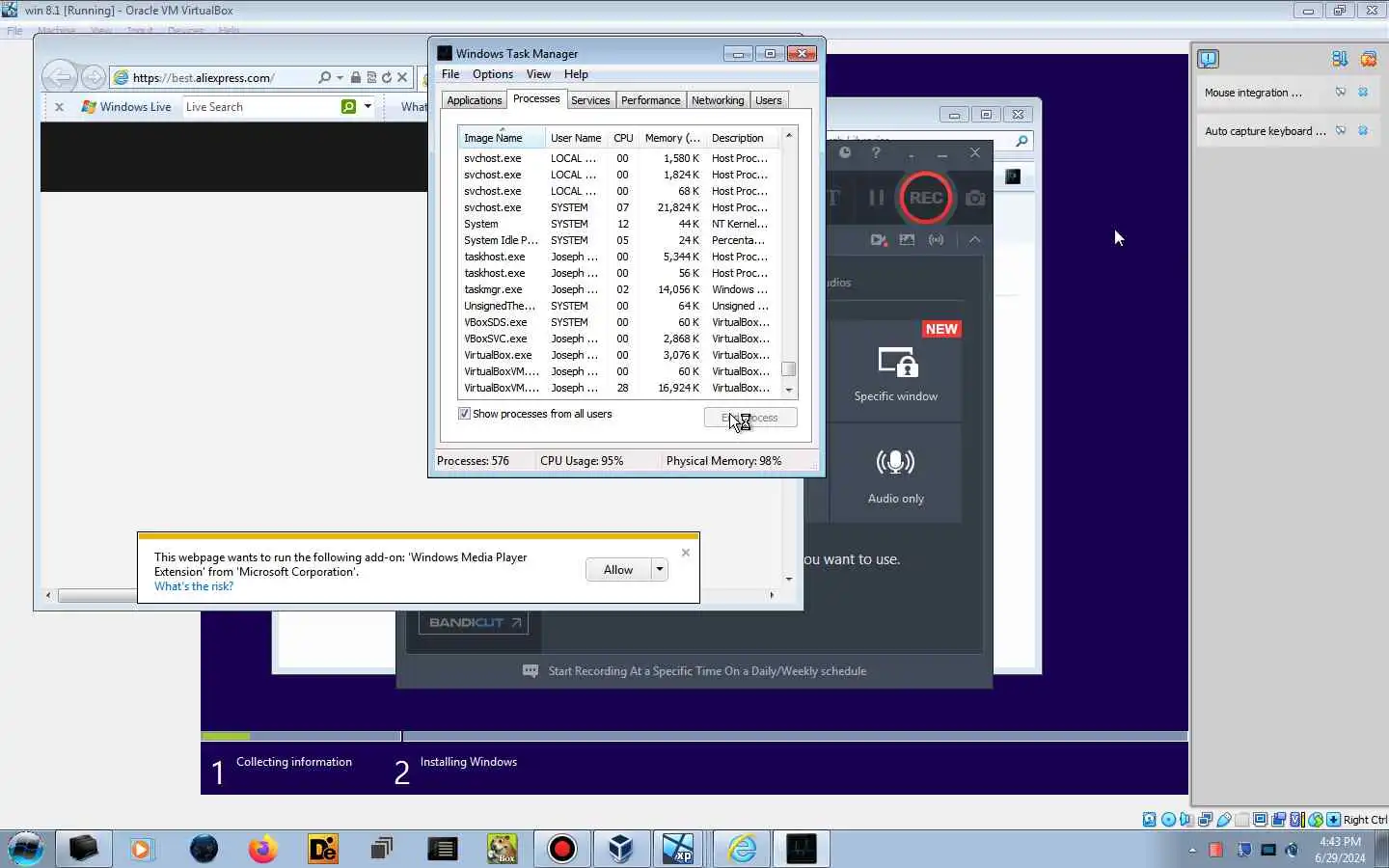The height and width of the screenshot is (868, 1389).
Task: Open Bandicam's scheduled recording clock icon
Action: point(845,152)
